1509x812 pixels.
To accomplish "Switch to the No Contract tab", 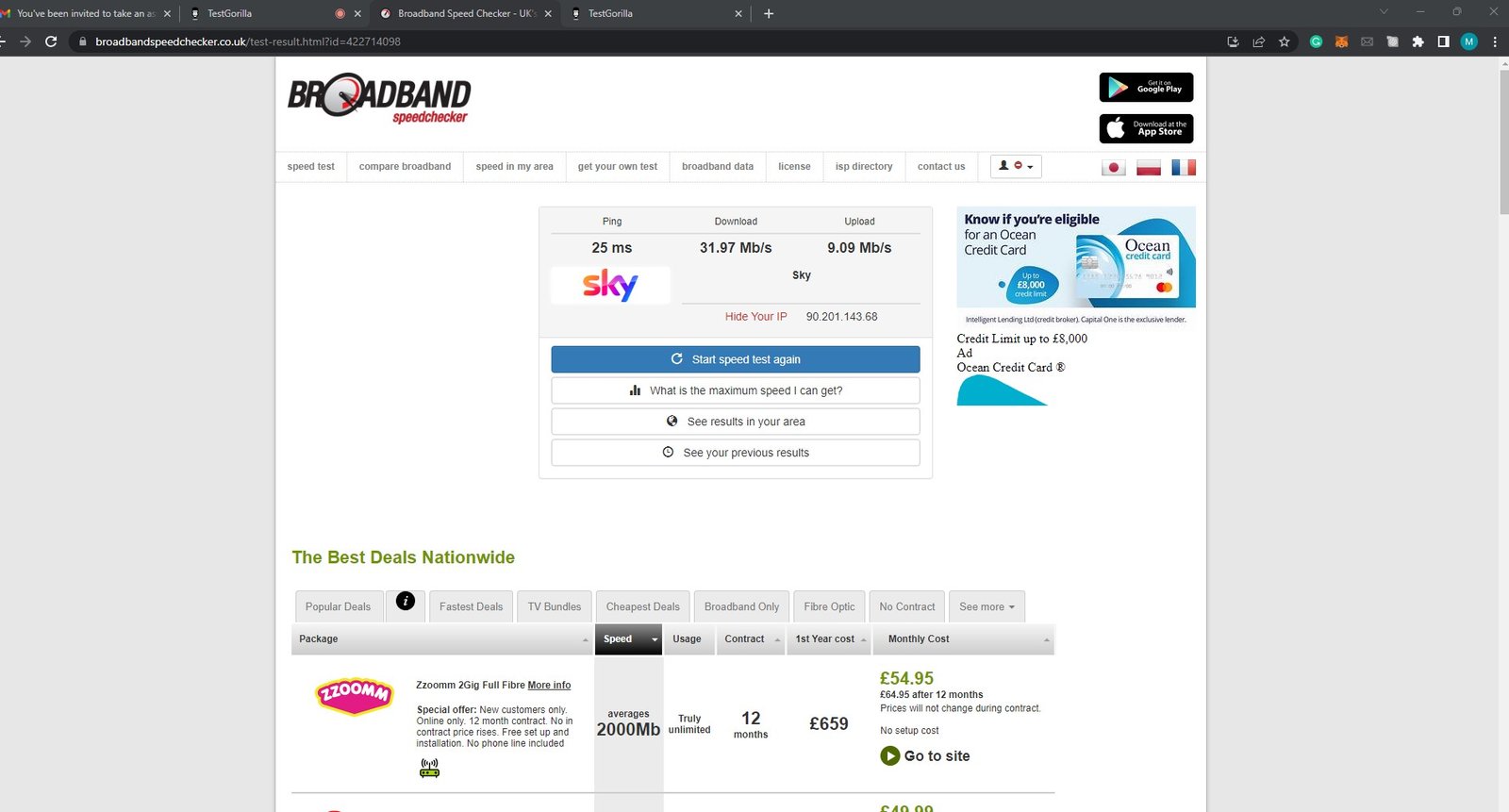I will [x=907, y=606].
